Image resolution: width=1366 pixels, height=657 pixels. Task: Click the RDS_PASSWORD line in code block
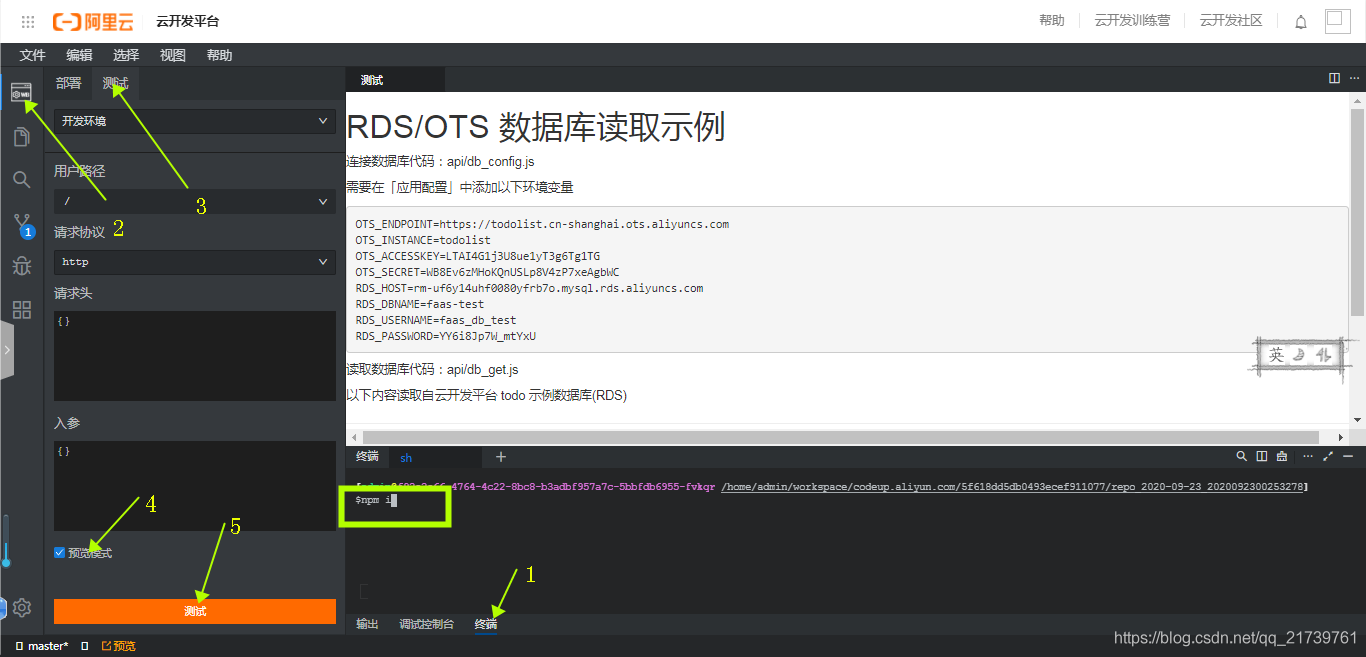pos(445,336)
